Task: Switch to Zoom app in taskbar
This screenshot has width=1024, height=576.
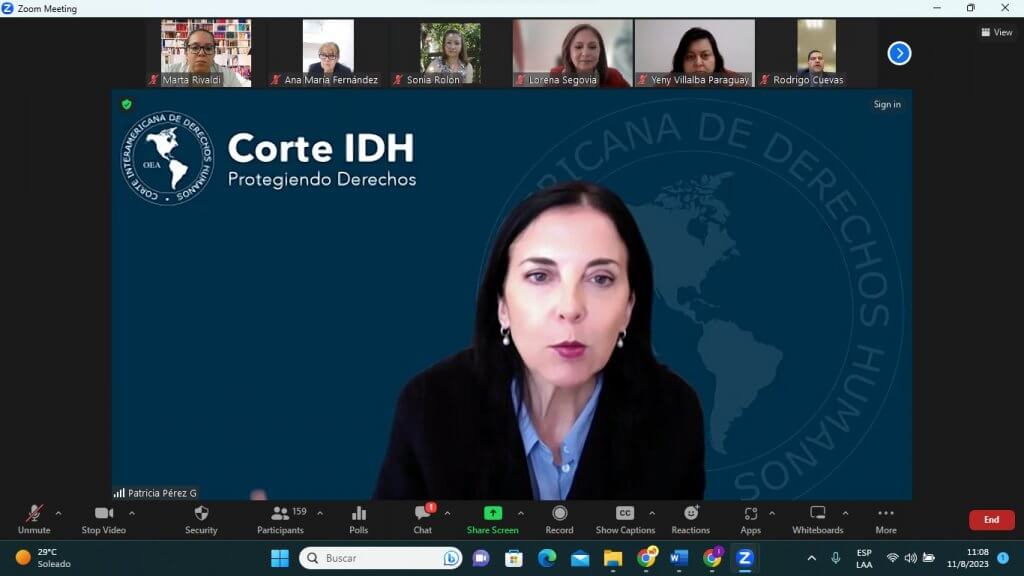Action: pos(745,558)
